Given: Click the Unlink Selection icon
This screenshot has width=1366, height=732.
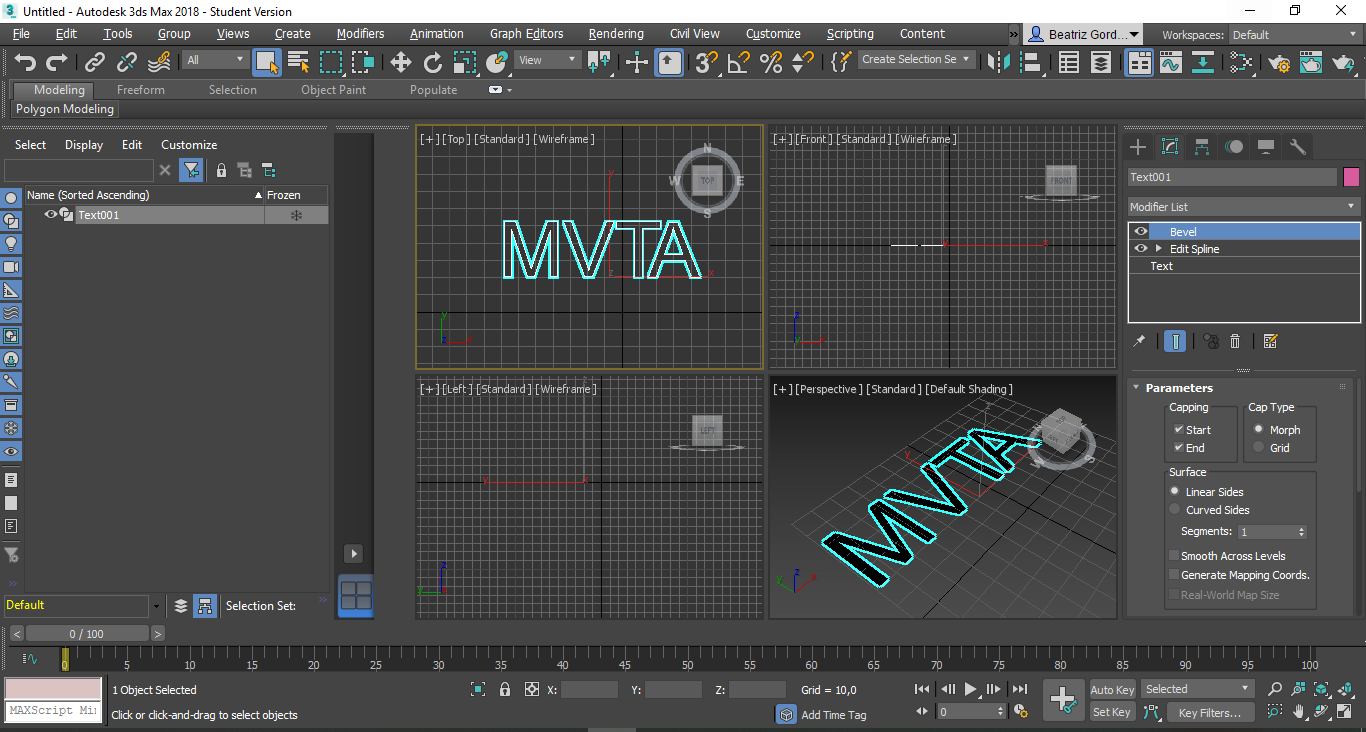Looking at the screenshot, I should [x=127, y=62].
